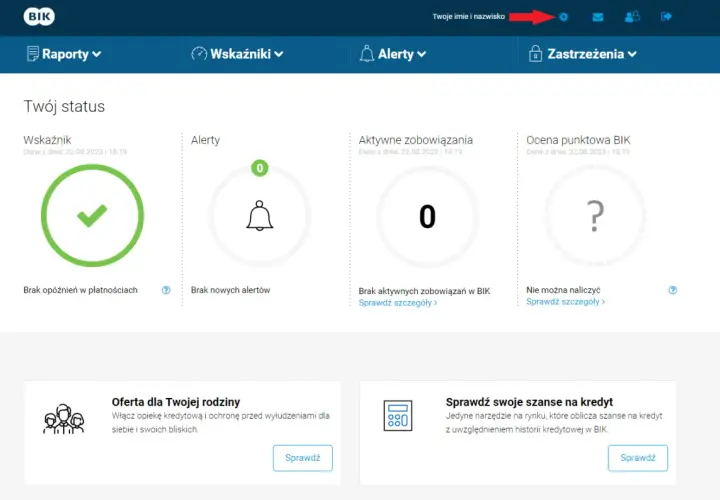Click the BIK logo
Viewport: 720px width, 500px height.
[39, 17]
